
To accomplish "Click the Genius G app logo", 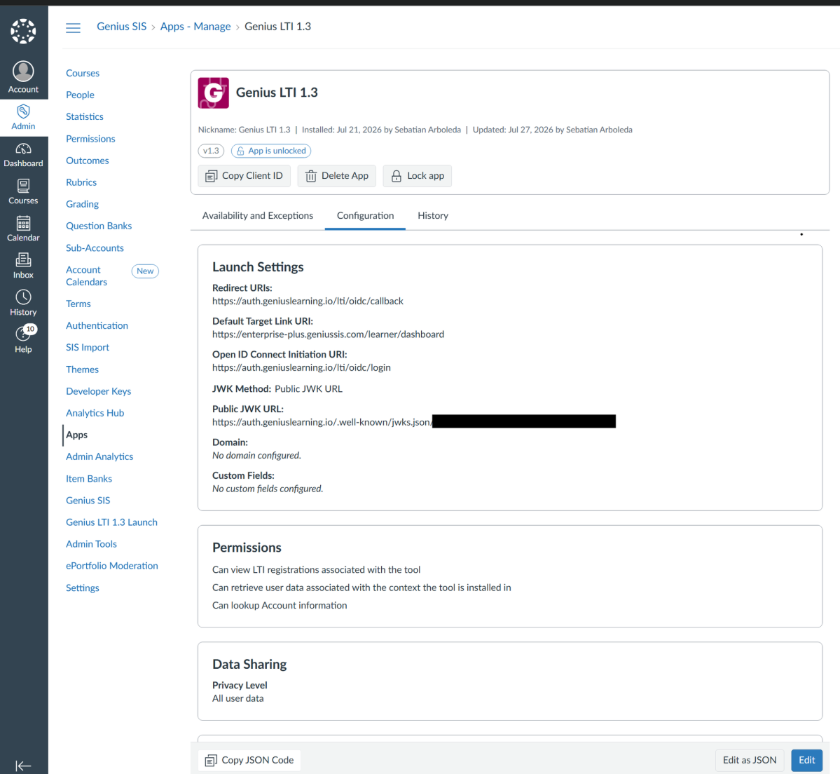I will pos(213,93).
